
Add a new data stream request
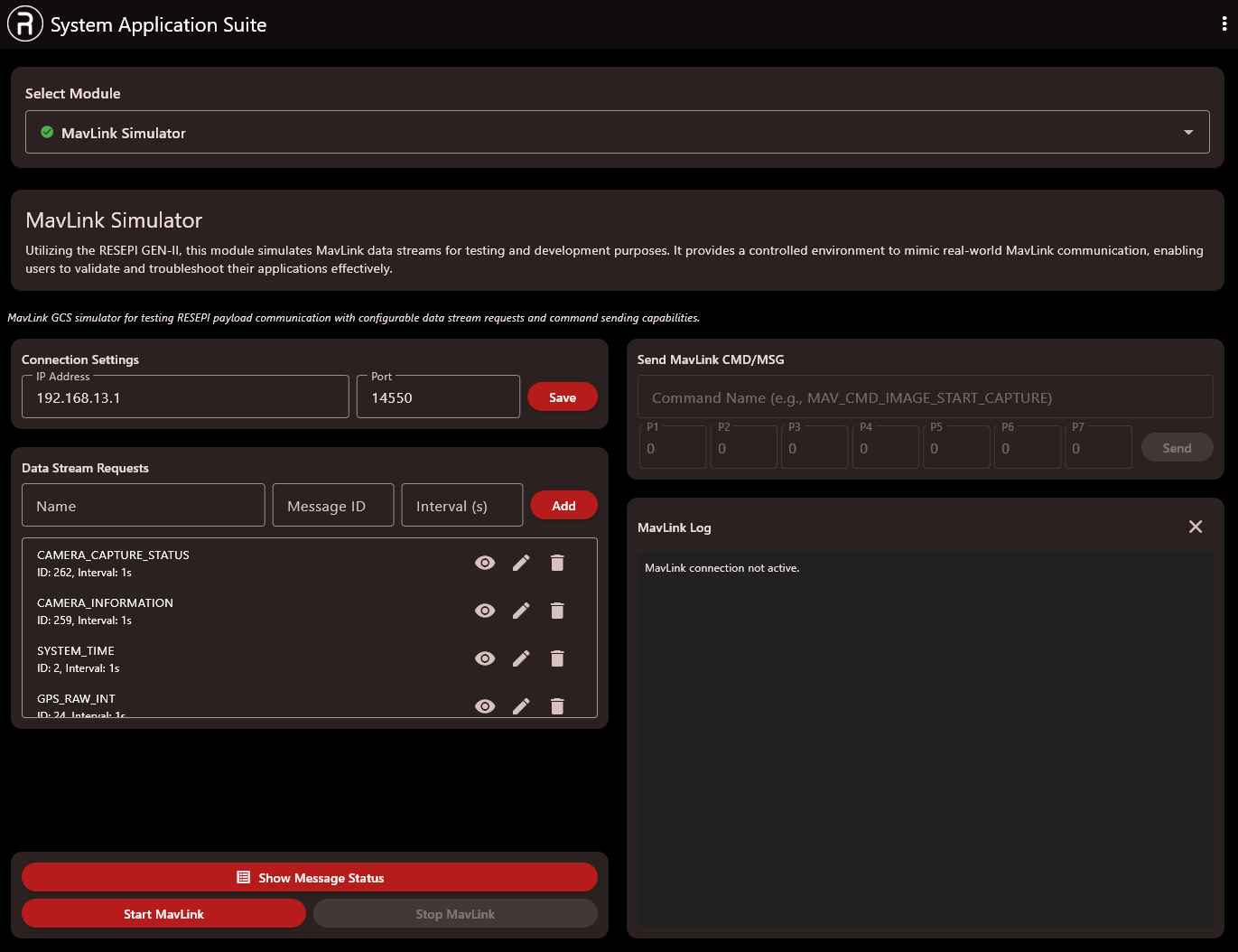coord(563,506)
